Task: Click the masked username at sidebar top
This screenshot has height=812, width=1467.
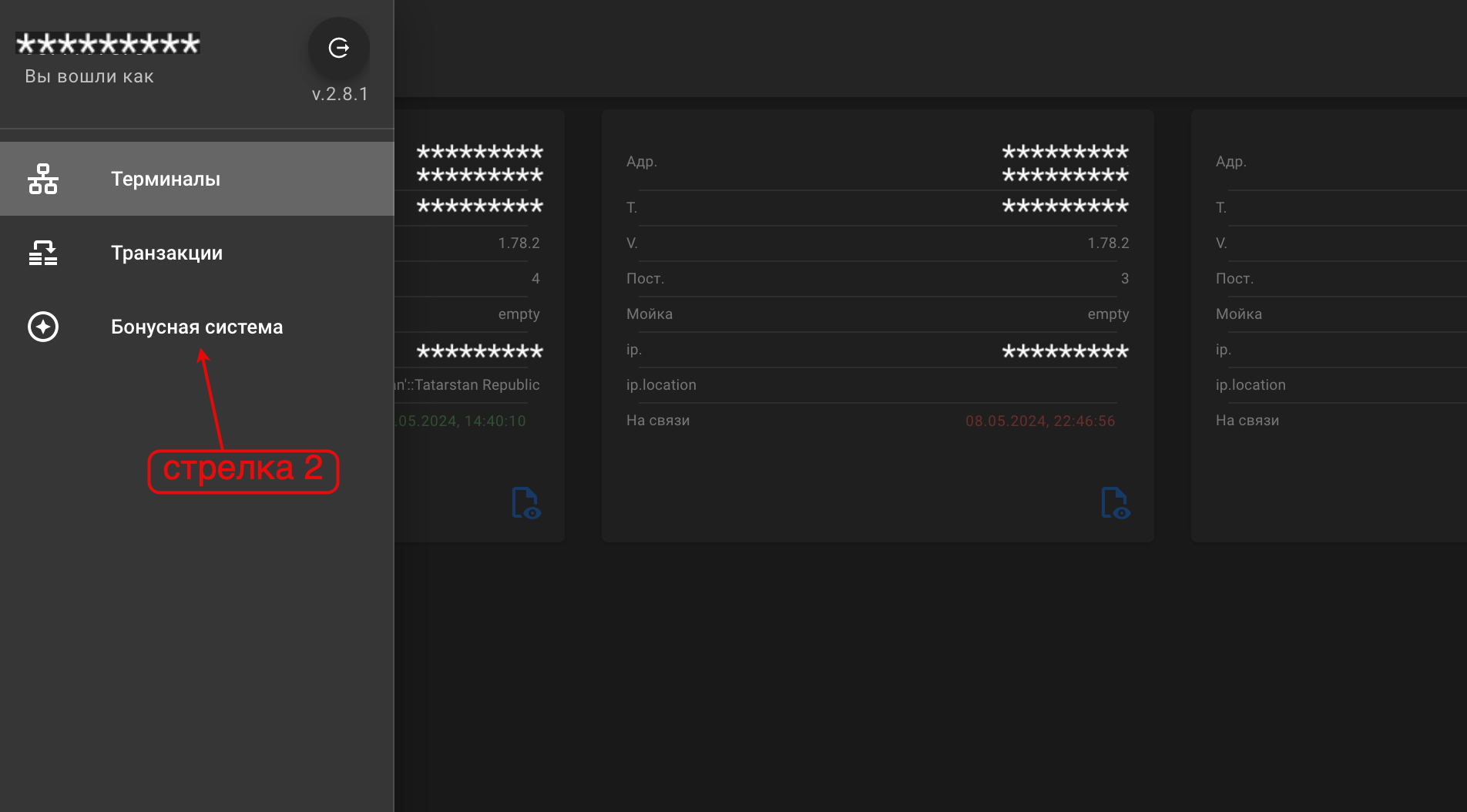Action: pos(108,44)
